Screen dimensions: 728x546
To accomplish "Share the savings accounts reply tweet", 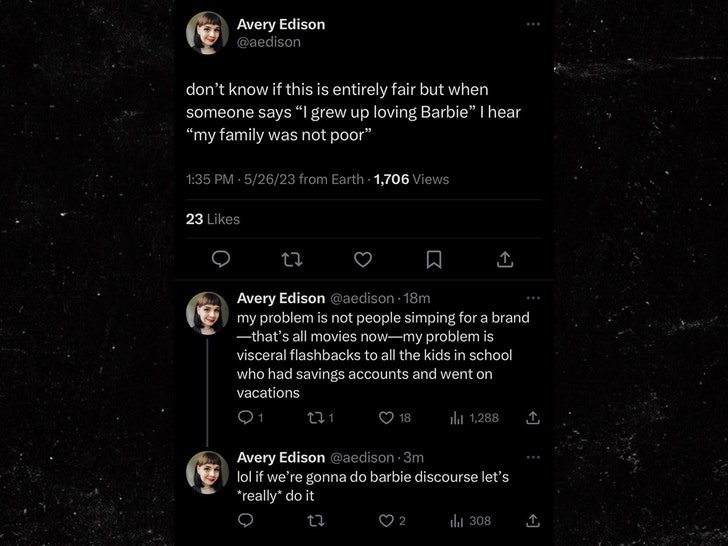I will pyautogui.click(x=533, y=417).
